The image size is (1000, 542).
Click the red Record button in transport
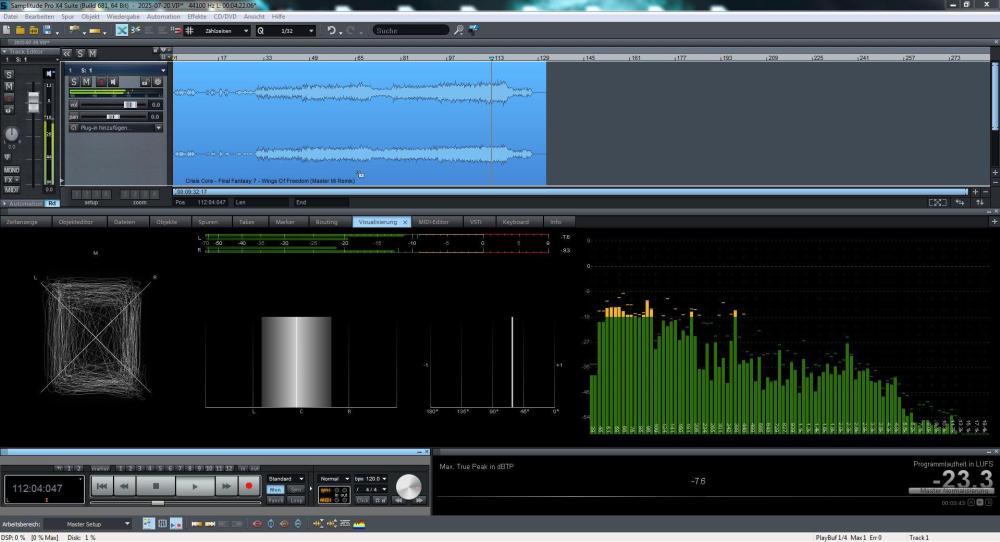[249, 486]
